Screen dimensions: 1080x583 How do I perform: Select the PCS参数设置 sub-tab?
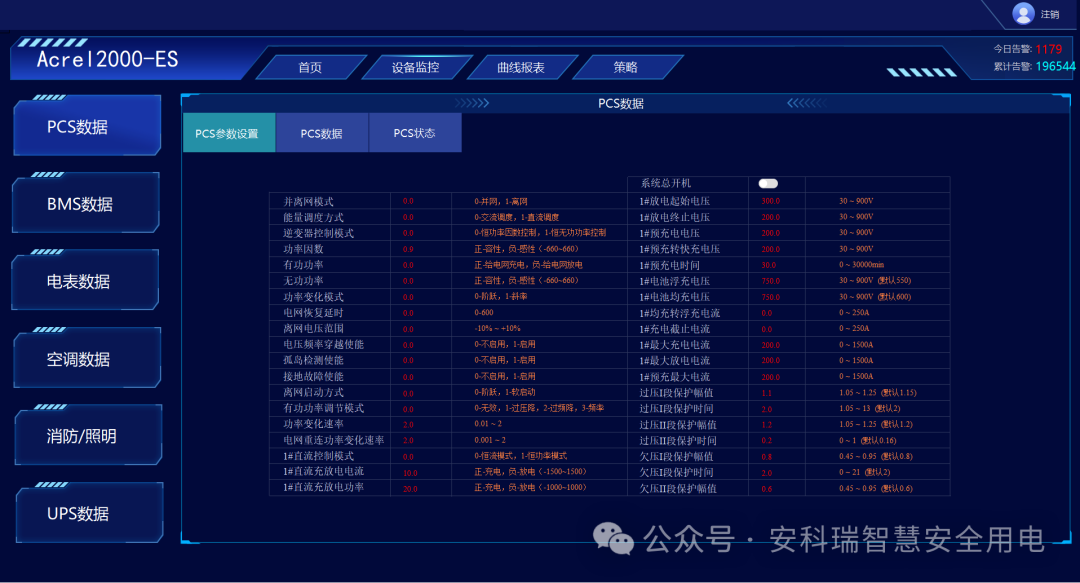click(x=229, y=133)
